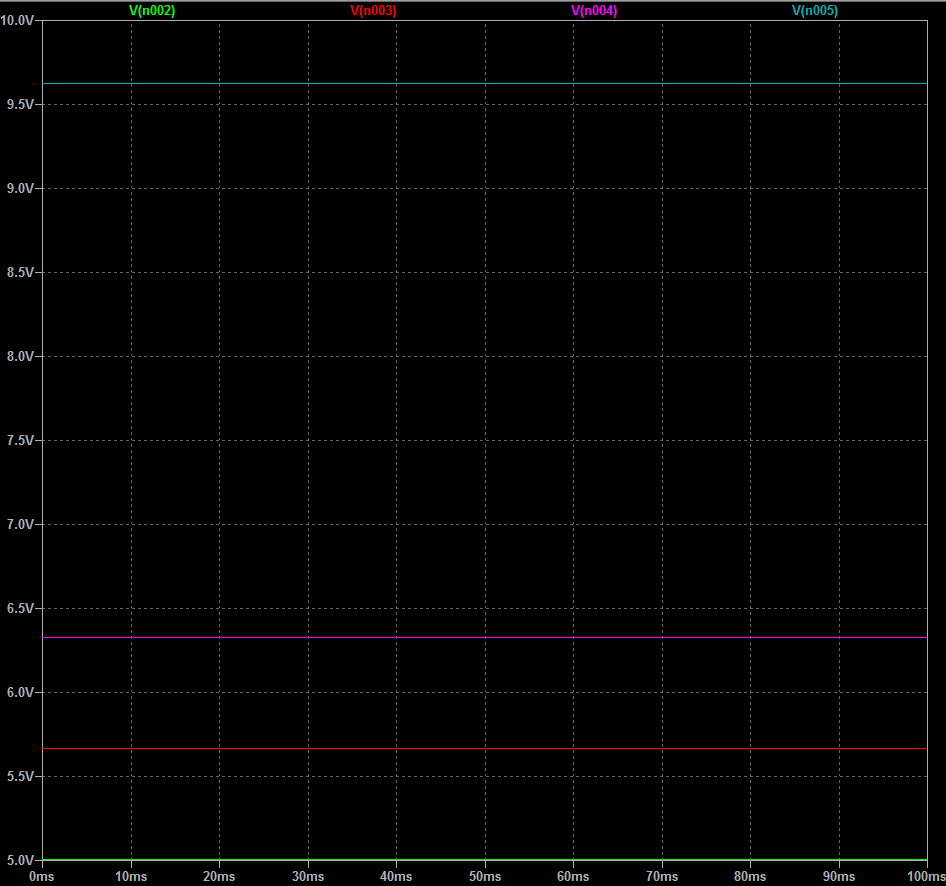Click the 8.0V axis tick label

(22, 356)
